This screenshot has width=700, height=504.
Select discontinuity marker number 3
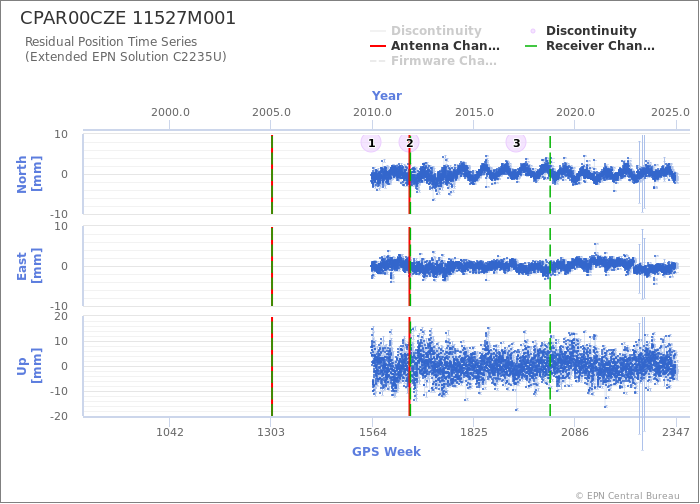(516, 143)
